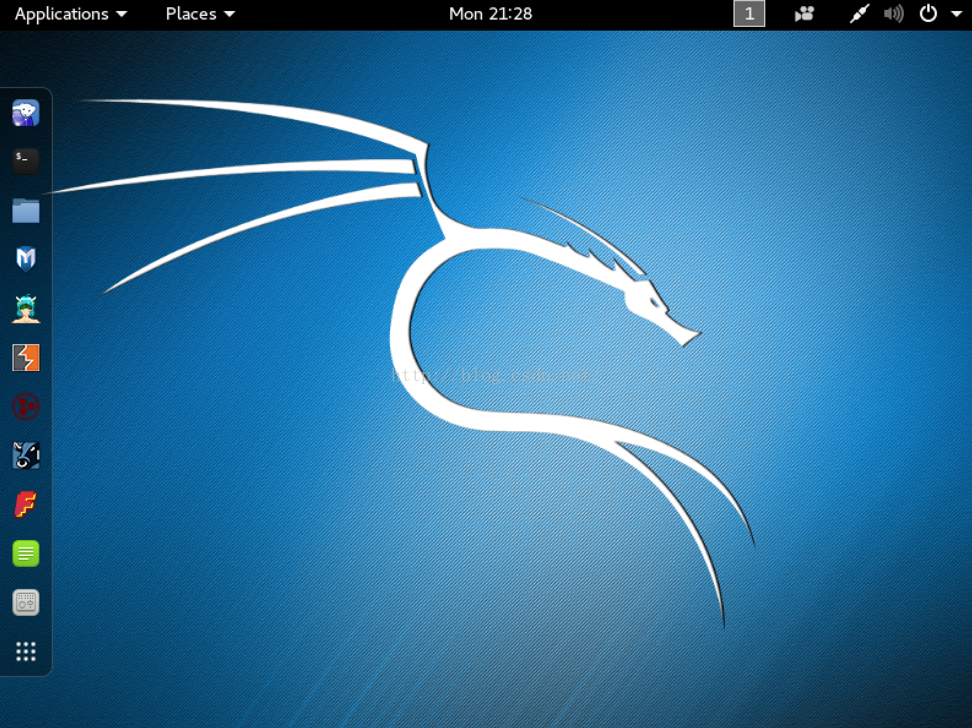Open the Files folder icon in dock
This screenshot has width=972, height=728.
pos(26,210)
